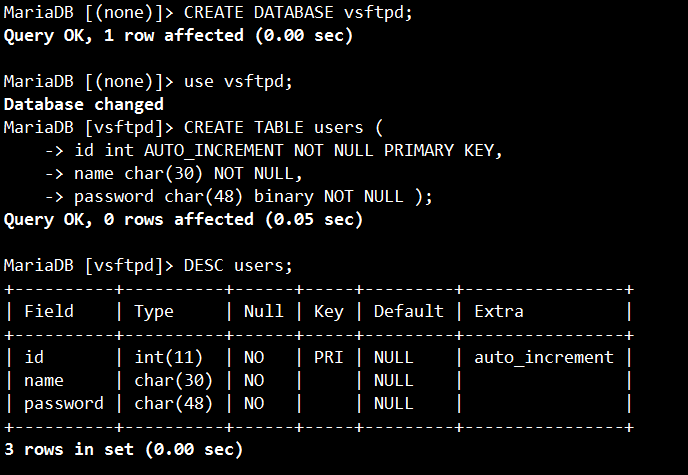Click the PRI value in id row
688x475 pixels.
[x=329, y=357]
